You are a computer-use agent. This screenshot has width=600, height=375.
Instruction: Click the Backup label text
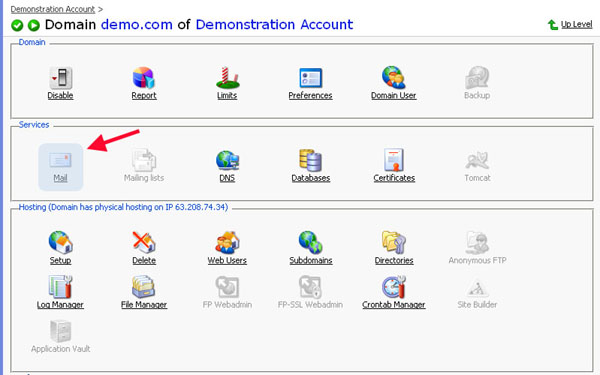(477, 95)
